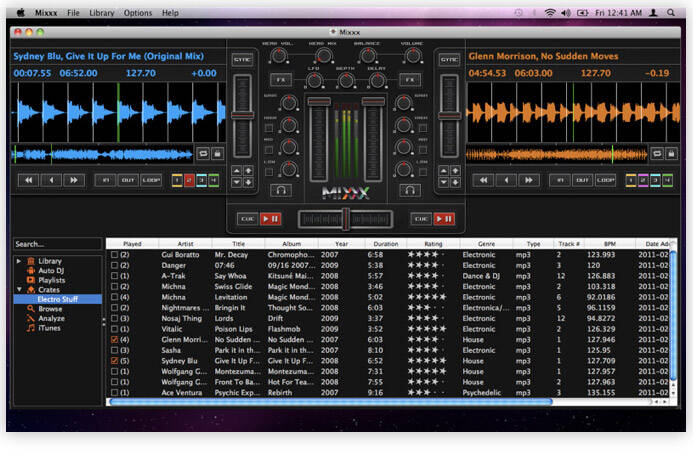Viewport: 693px width, 464px height.
Task: Toggle played checkbox for Ace Ventura
Action: tap(114, 392)
